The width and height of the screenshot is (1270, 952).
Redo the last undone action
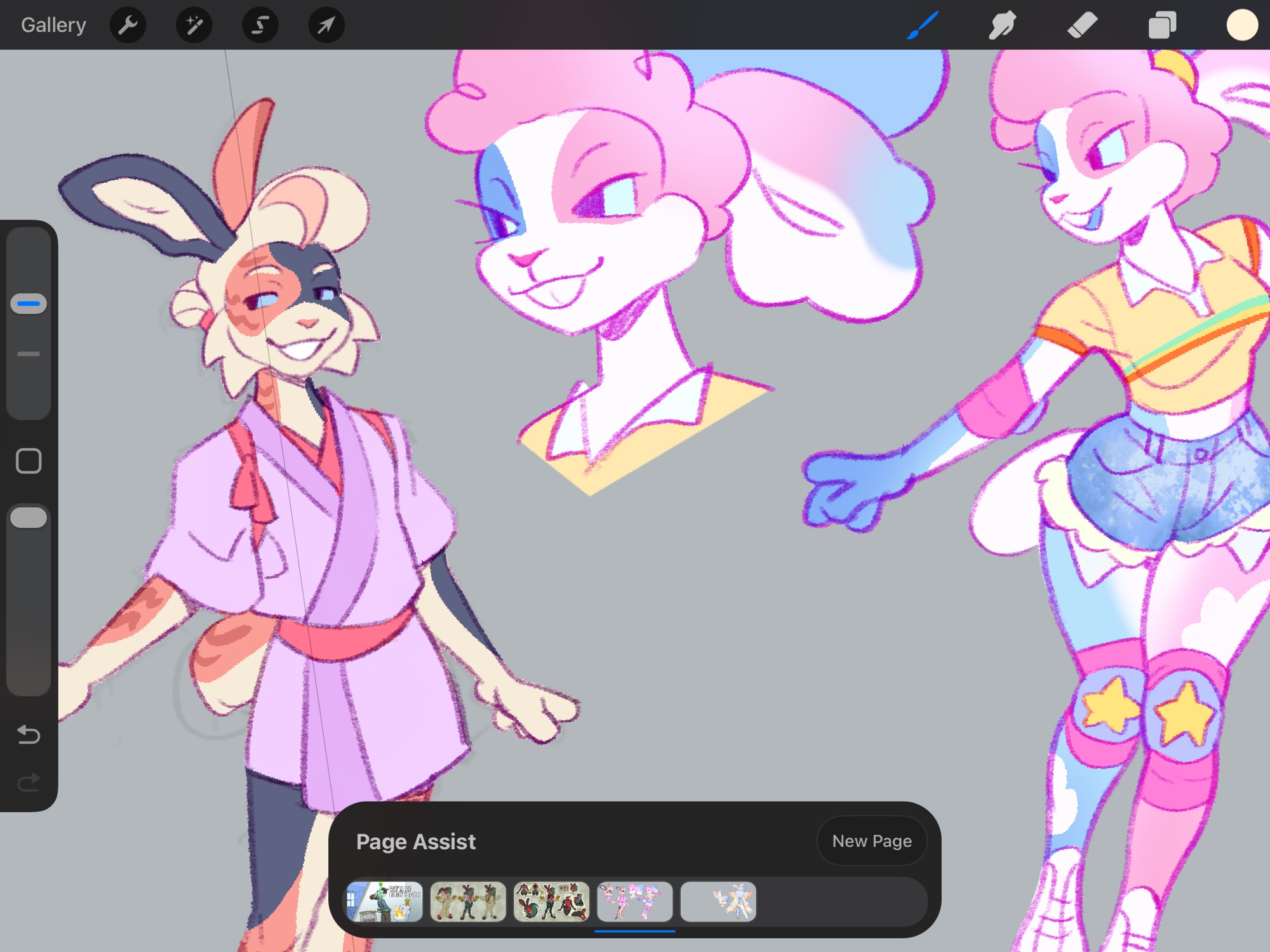tap(29, 783)
